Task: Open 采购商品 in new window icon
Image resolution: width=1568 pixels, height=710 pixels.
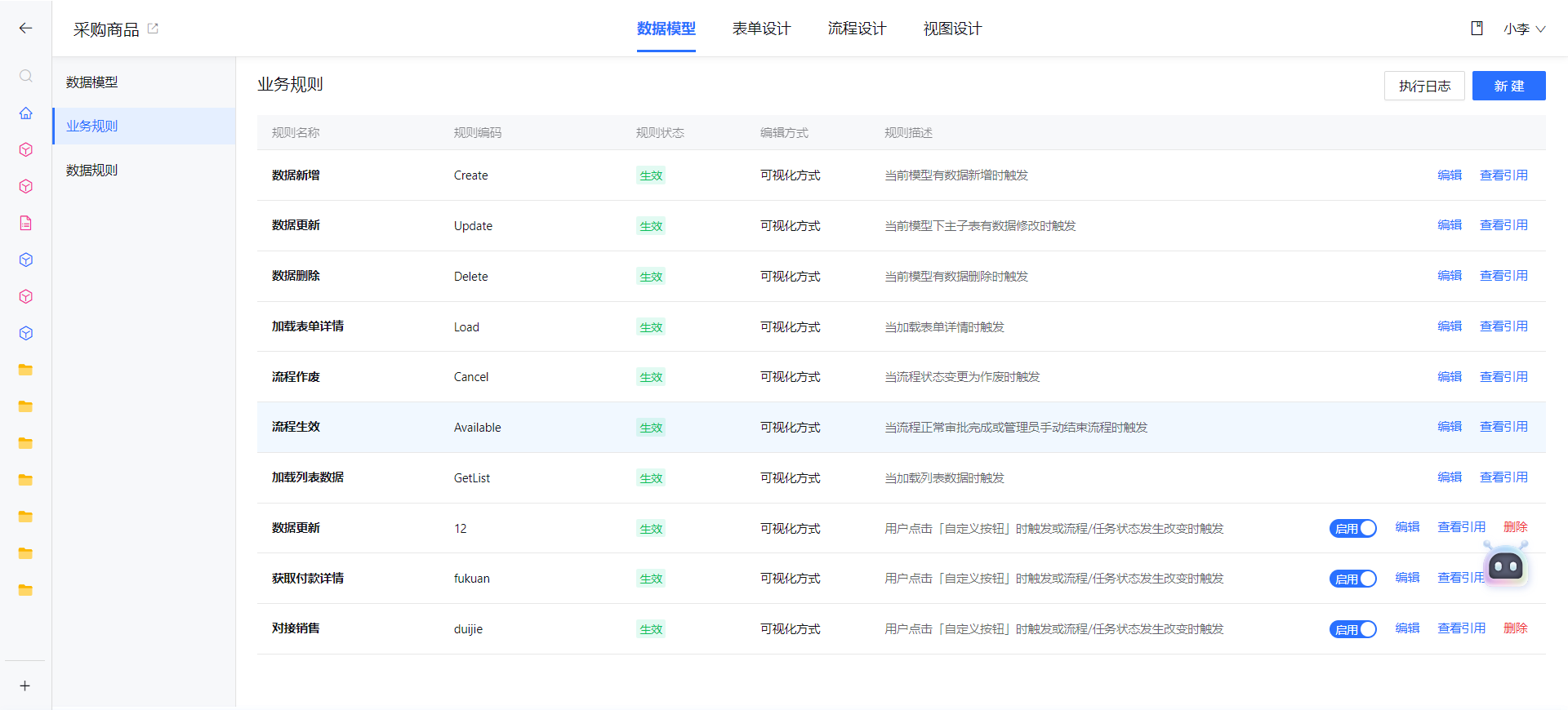Action: [153, 29]
